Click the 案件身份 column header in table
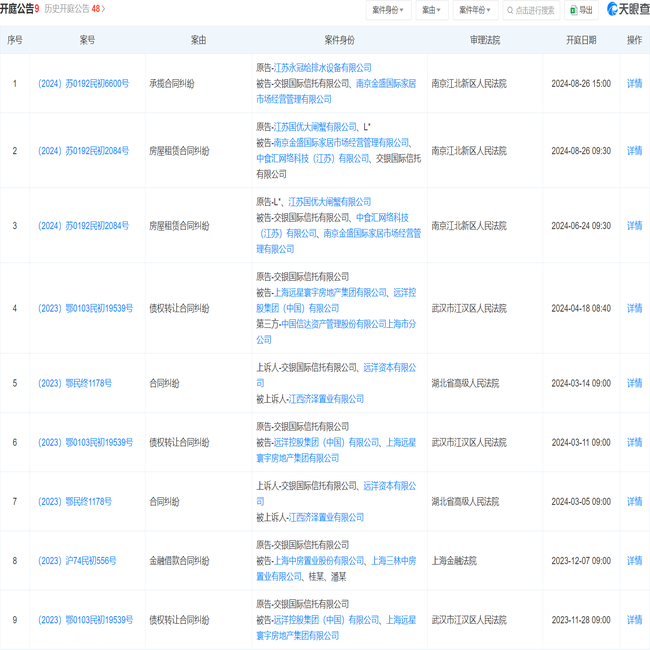This screenshot has height=650, width=650. click(340, 40)
